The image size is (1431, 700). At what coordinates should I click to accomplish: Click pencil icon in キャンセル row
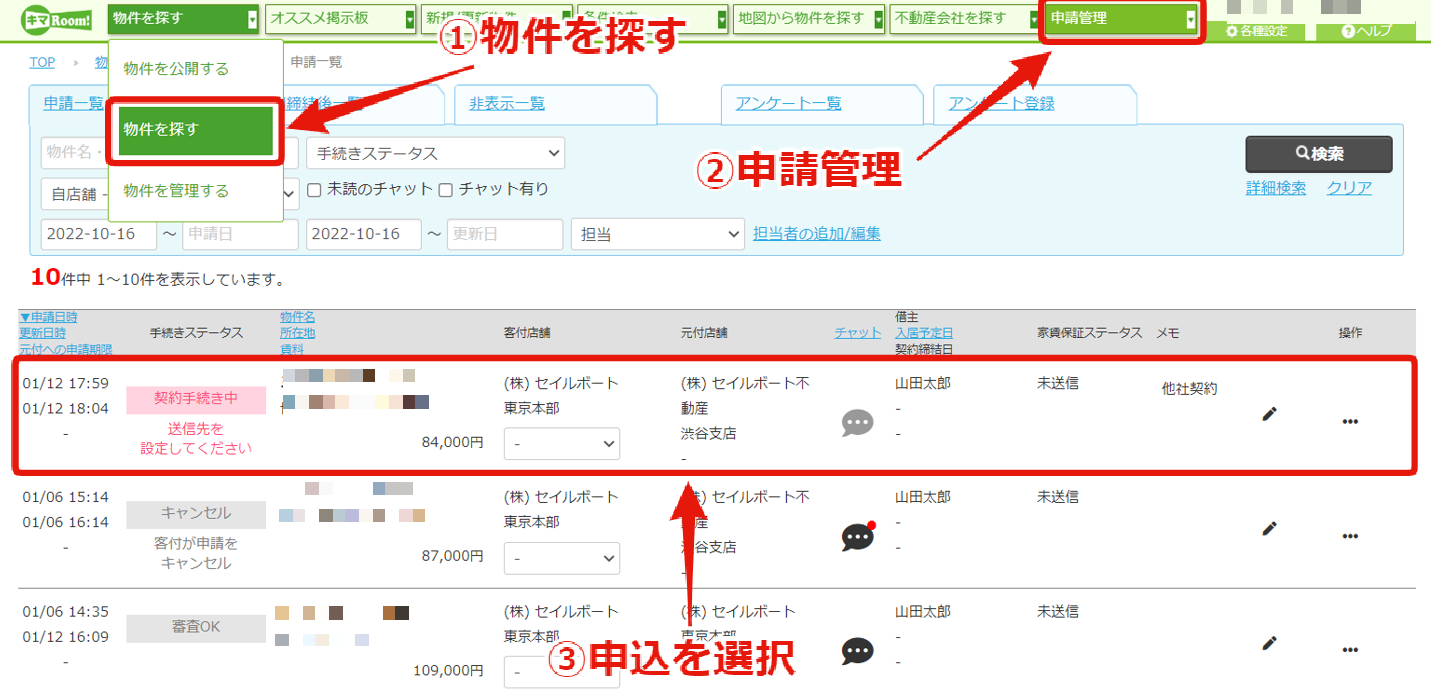pyautogui.click(x=1270, y=528)
